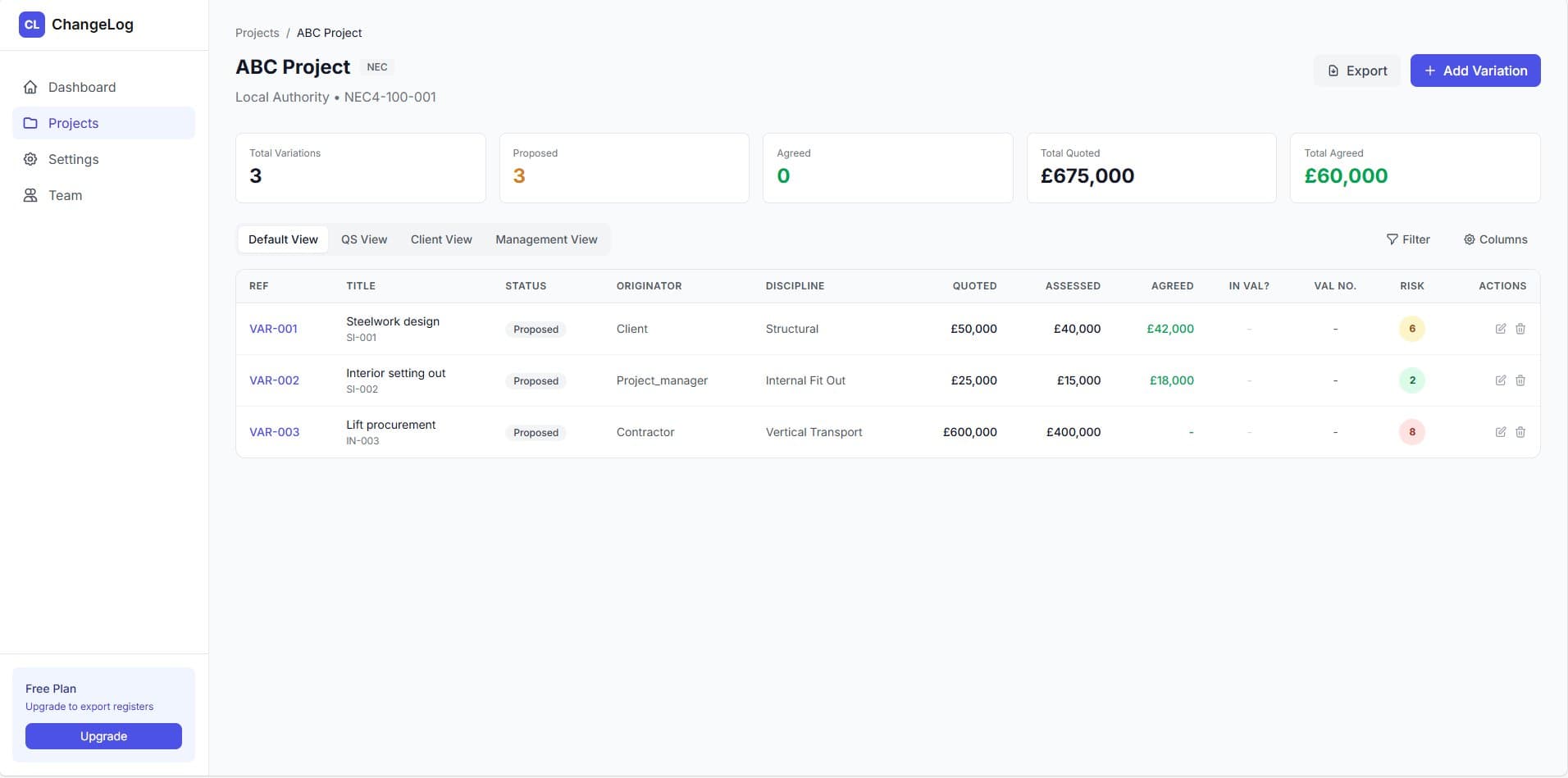Click the Dashboard home icon in sidebar
The height and width of the screenshot is (778, 1568).
(x=31, y=87)
